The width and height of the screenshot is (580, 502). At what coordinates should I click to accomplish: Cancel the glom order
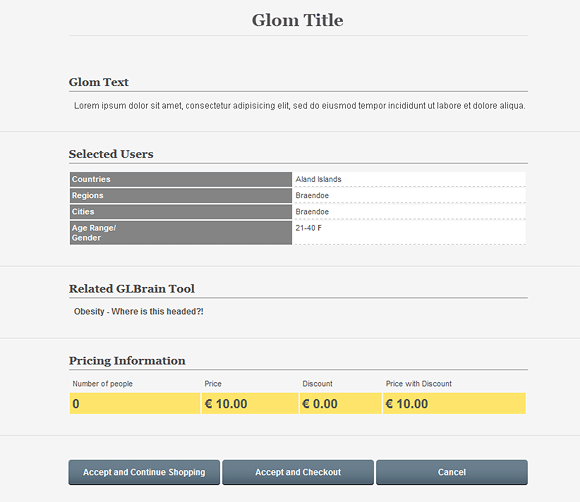click(452, 472)
